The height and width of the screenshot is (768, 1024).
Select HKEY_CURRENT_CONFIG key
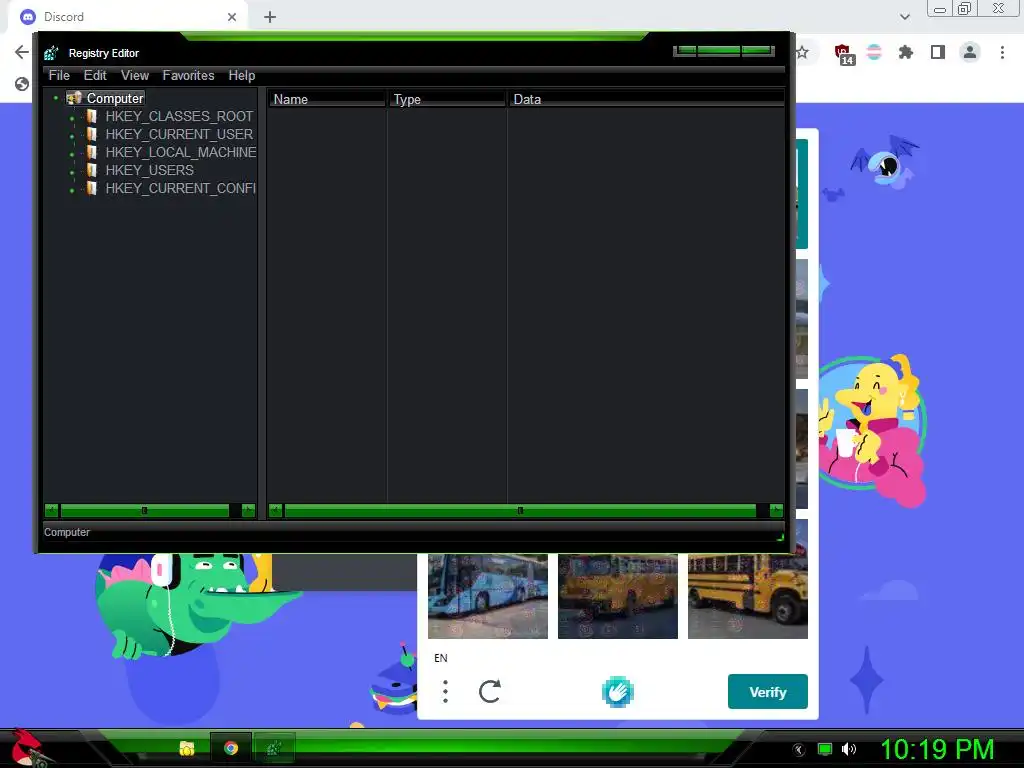(x=180, y=188)
